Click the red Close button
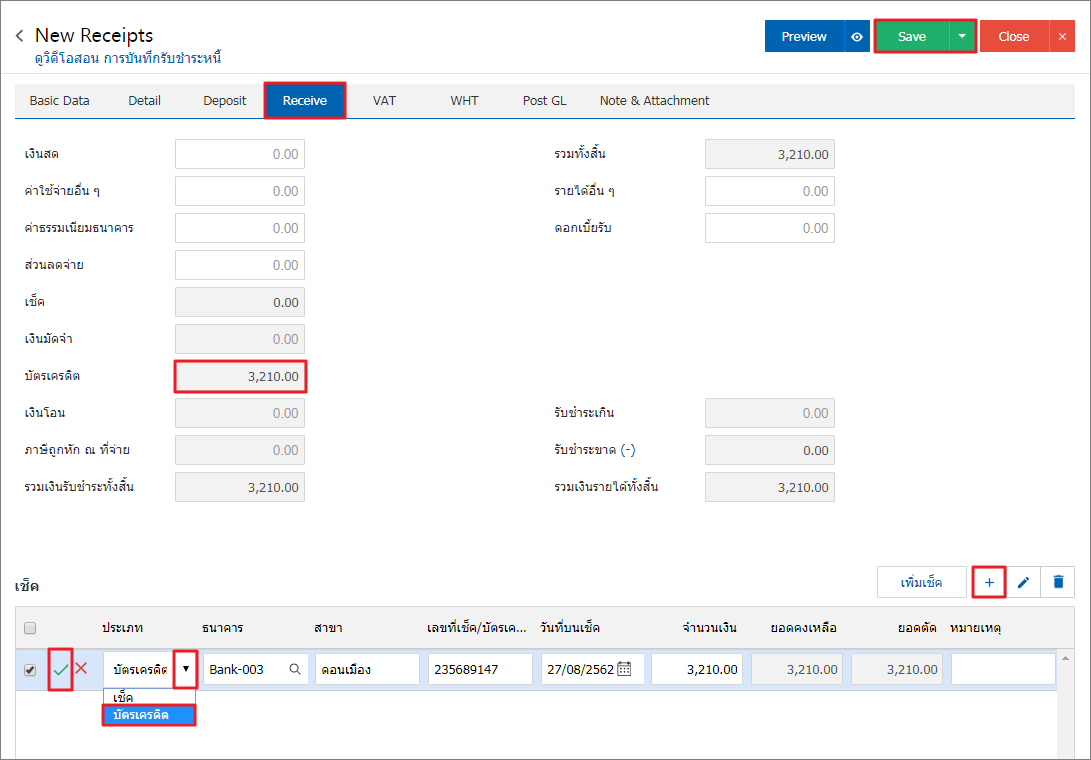1091x760 pixels. (x=1014, y=37)
